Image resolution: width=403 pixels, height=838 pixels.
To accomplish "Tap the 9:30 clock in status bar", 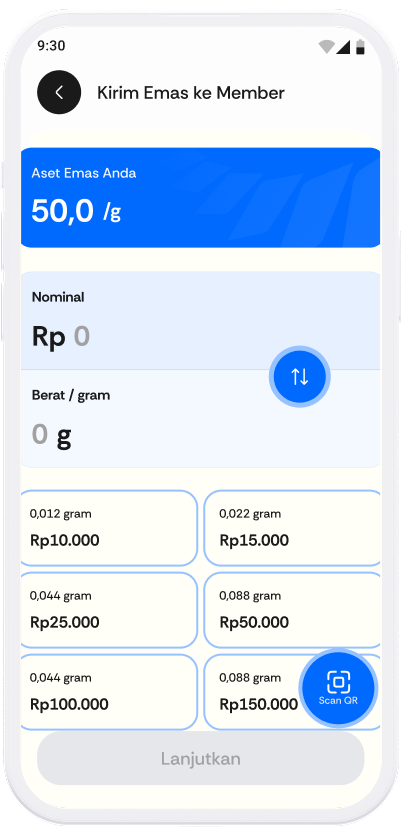I will pyautogui.click(x=51, y=46).
